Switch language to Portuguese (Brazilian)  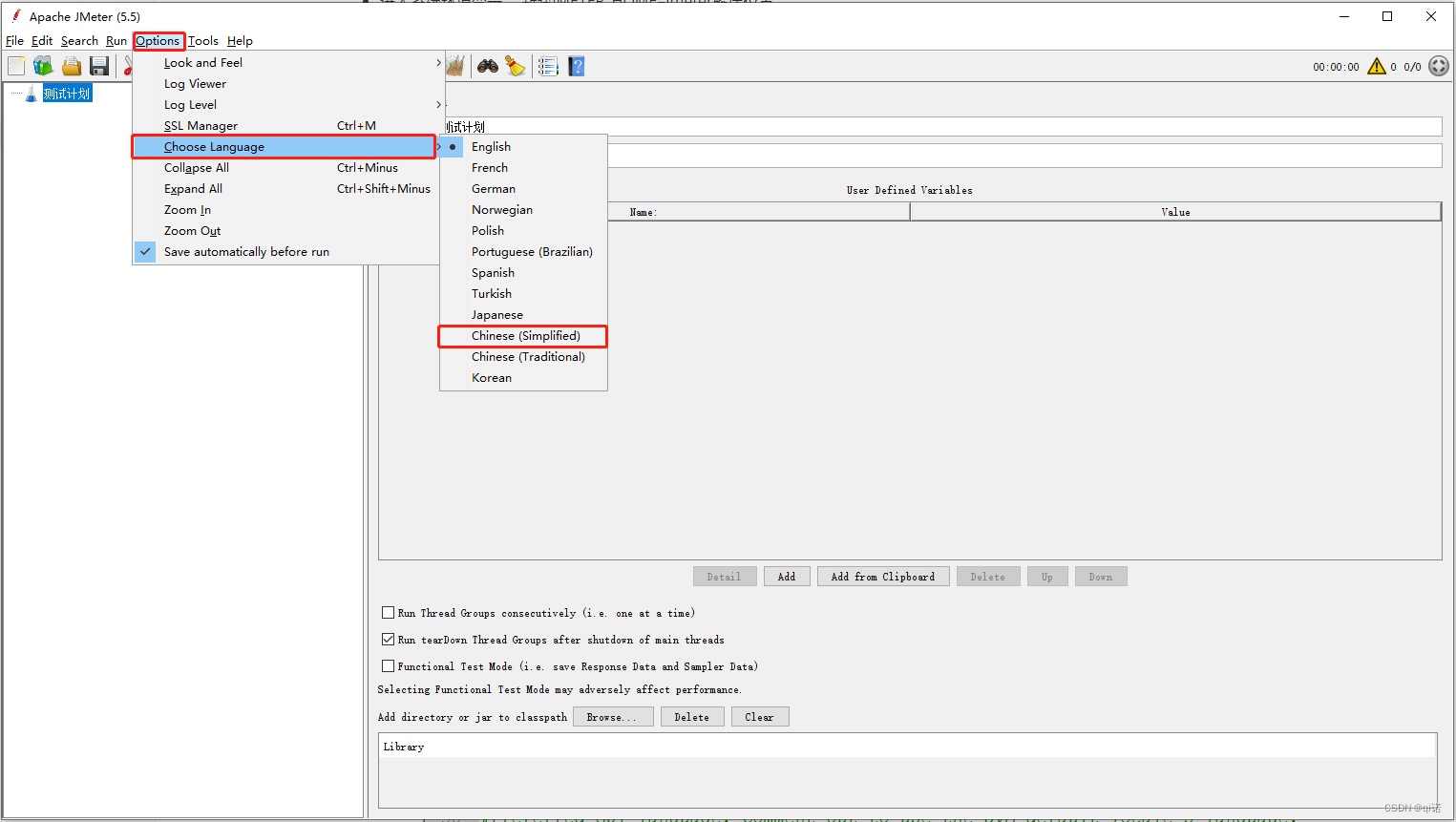(x=523, y=252)
